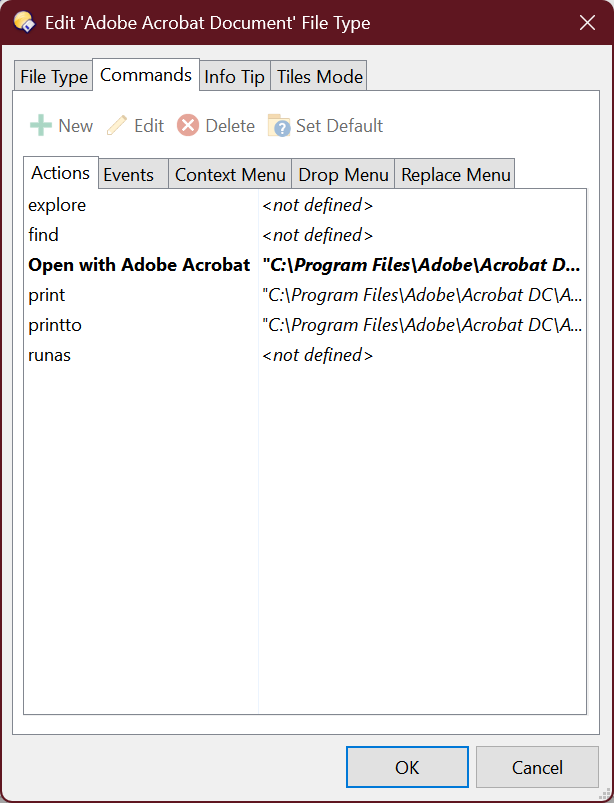614x803 pixels.
Task: Confirm with the OK button
Action: coord(407,767)
